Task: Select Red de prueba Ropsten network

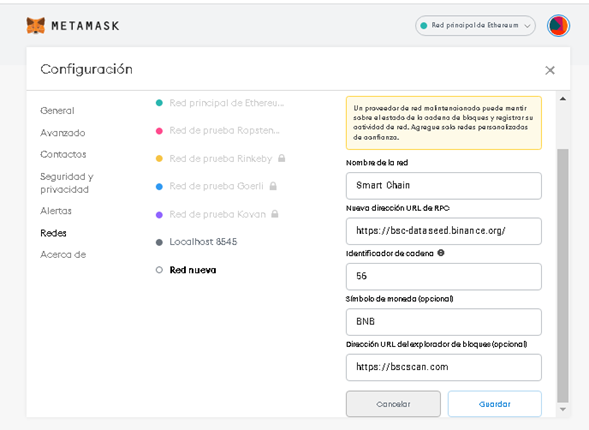Action: (x=224, y=131)
